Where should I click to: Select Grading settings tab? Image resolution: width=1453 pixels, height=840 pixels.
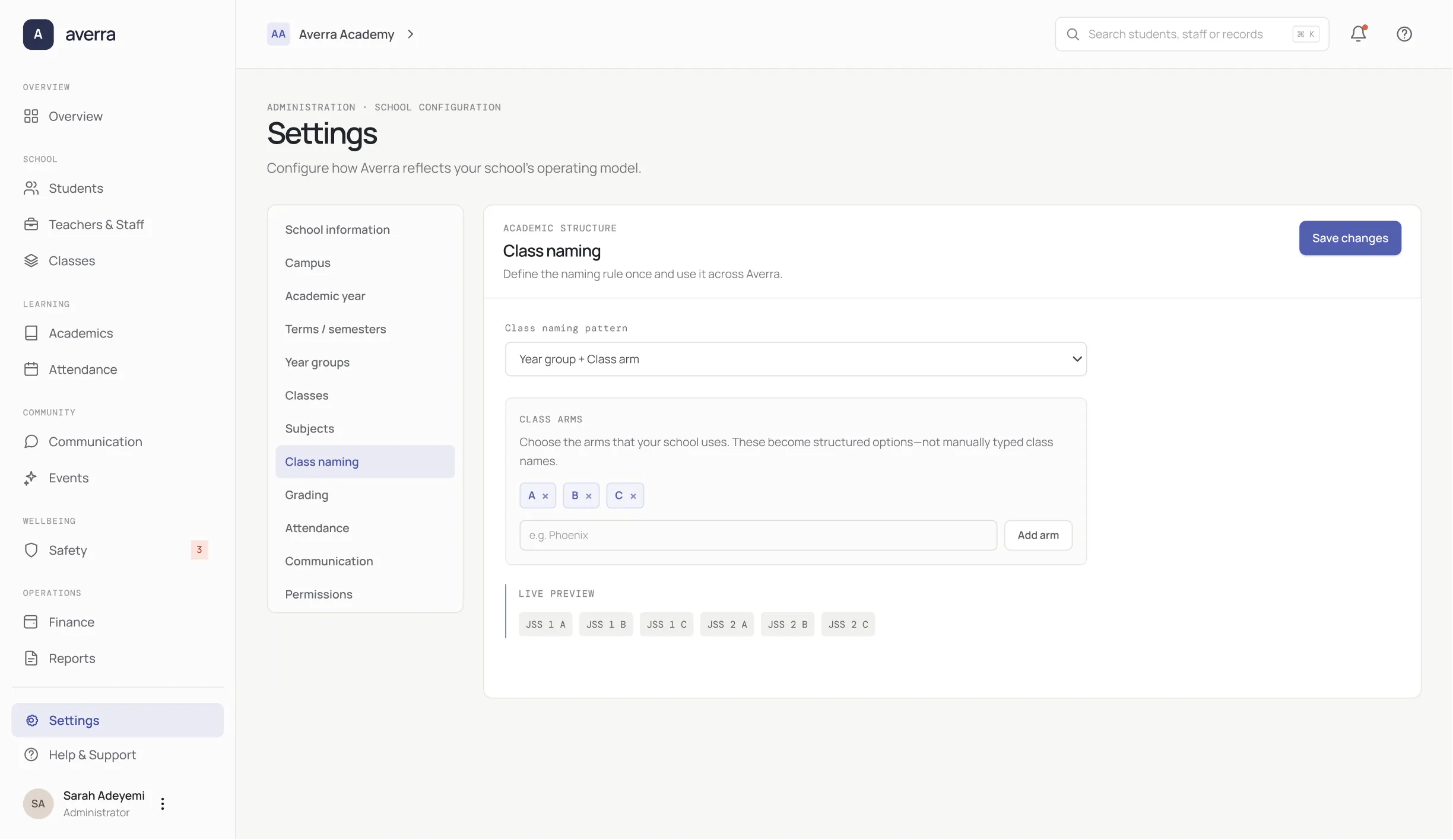point(365,495)
